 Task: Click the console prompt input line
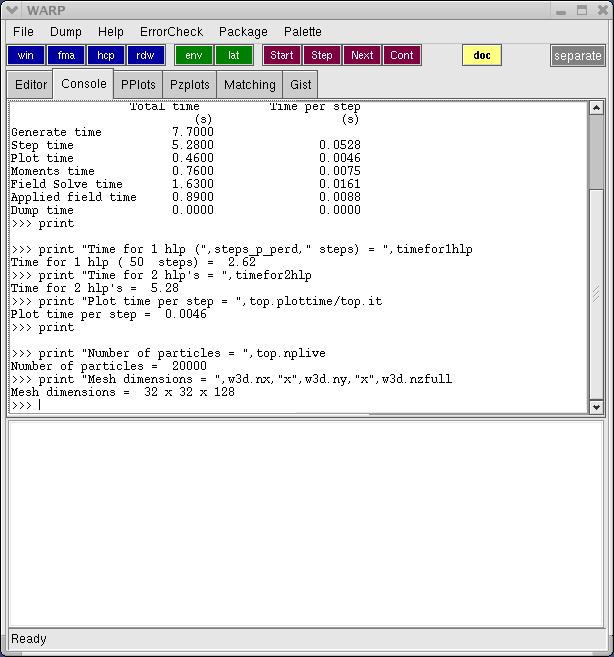click(x=298, y=405)
